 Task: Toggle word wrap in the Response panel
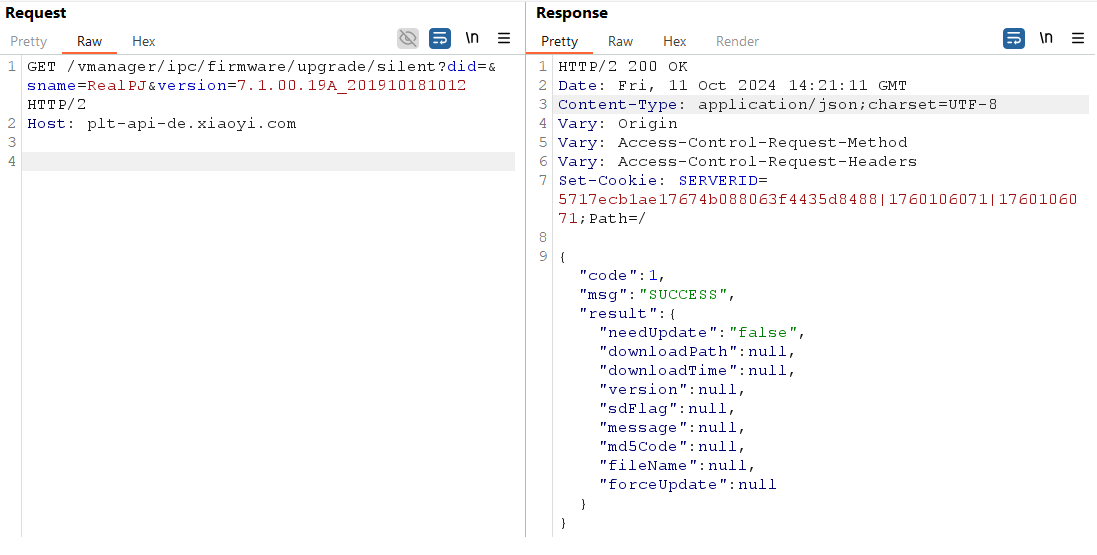click(1014, 39)
